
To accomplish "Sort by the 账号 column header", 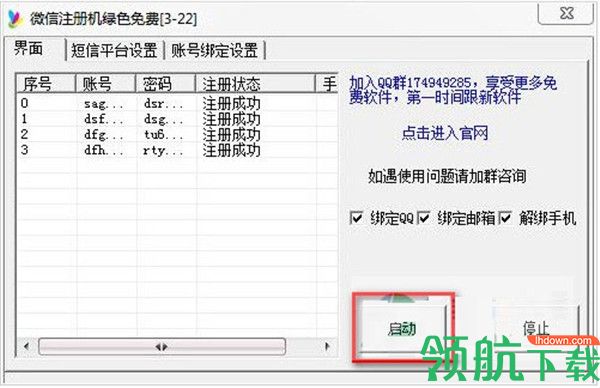I will point(106,83).
